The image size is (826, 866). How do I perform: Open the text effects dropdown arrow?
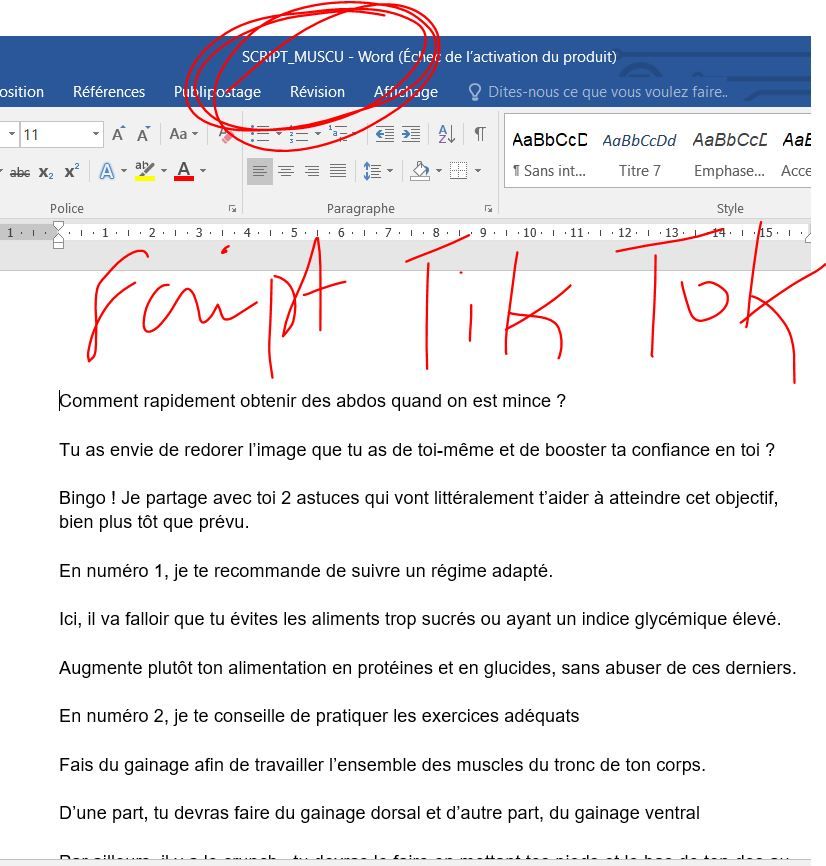pyautogui.click(x=124, y=171)
